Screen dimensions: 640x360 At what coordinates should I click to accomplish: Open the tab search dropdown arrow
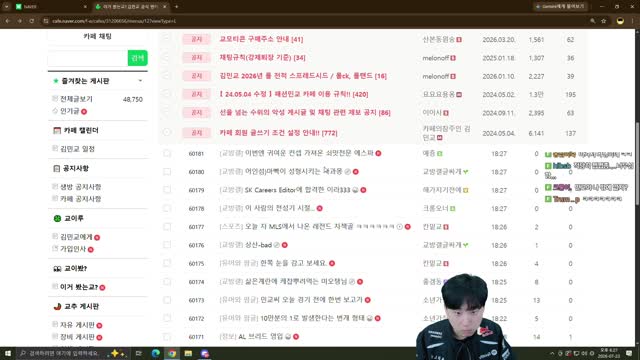tap(6, 7)
